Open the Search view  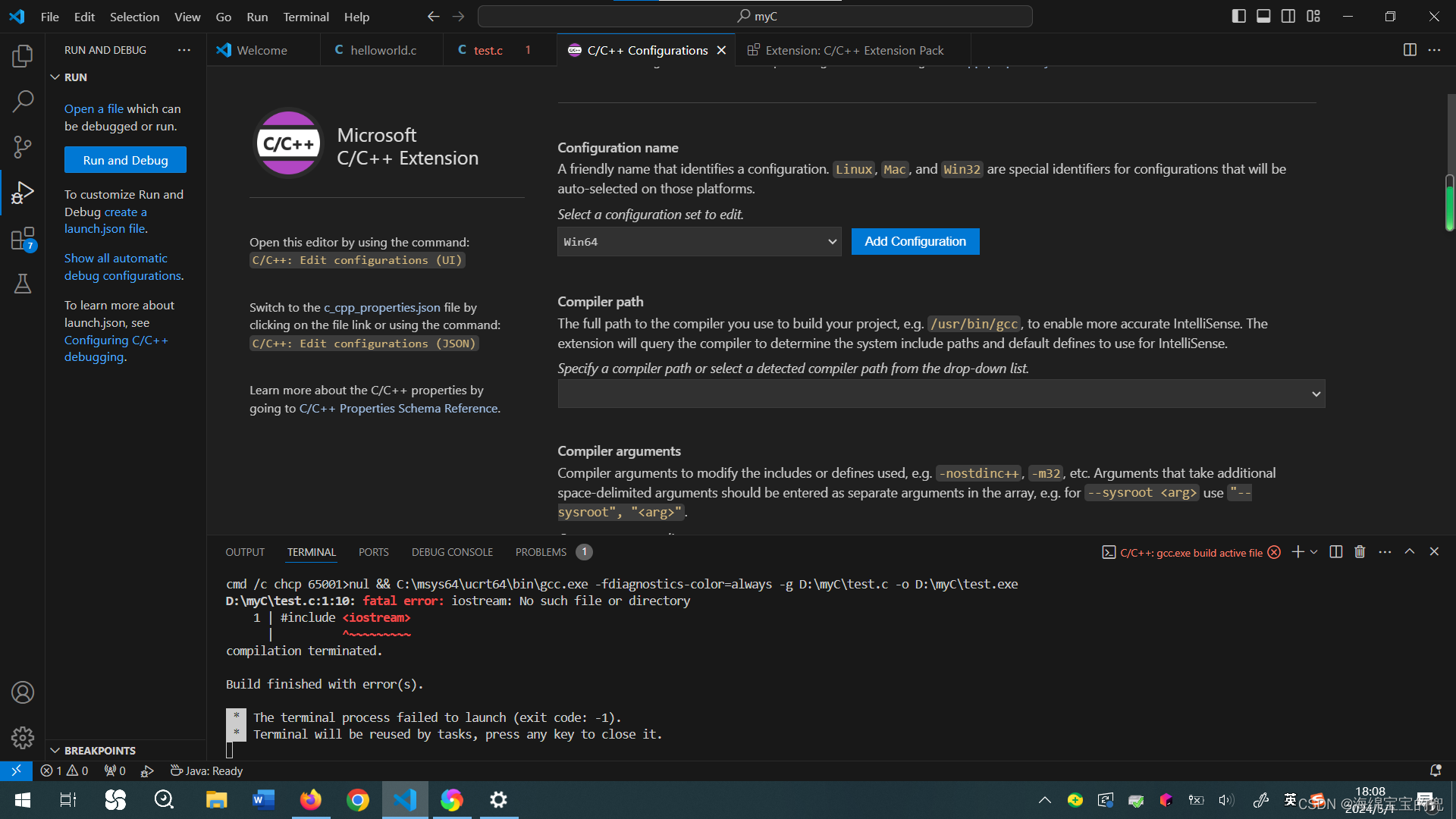tap(22, 101)
